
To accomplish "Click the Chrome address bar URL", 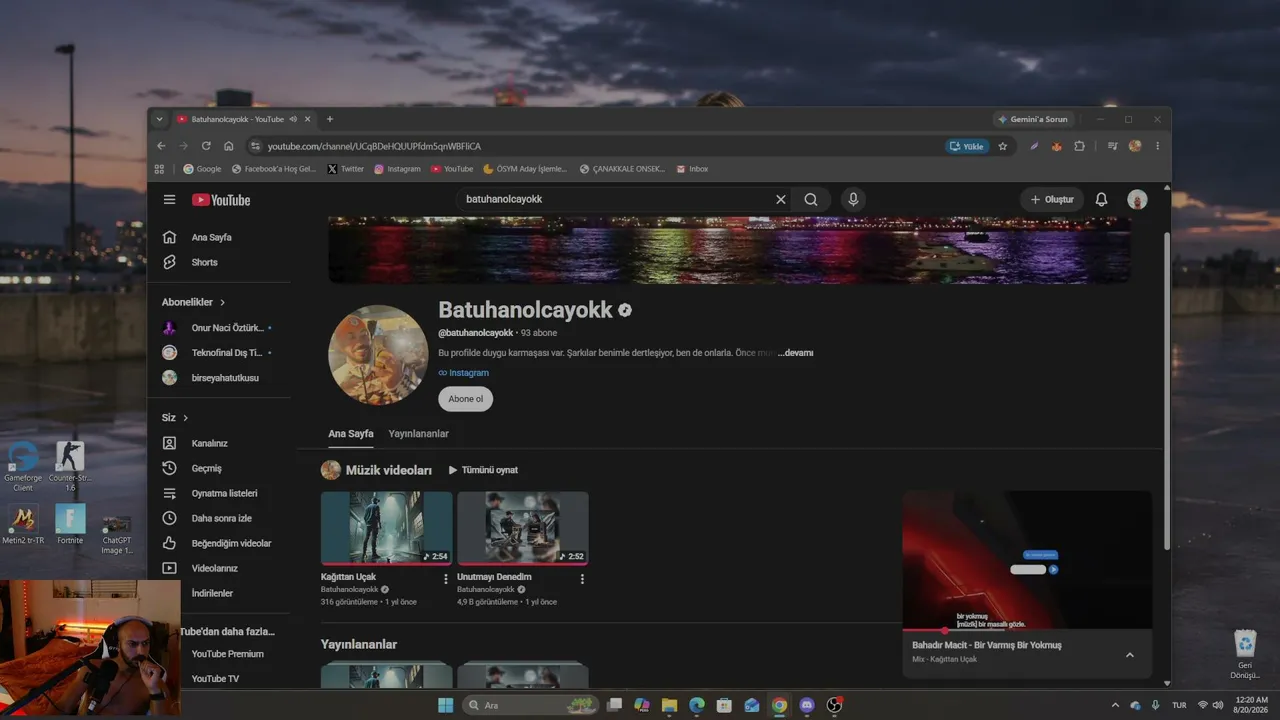I will tap(374, 146).
